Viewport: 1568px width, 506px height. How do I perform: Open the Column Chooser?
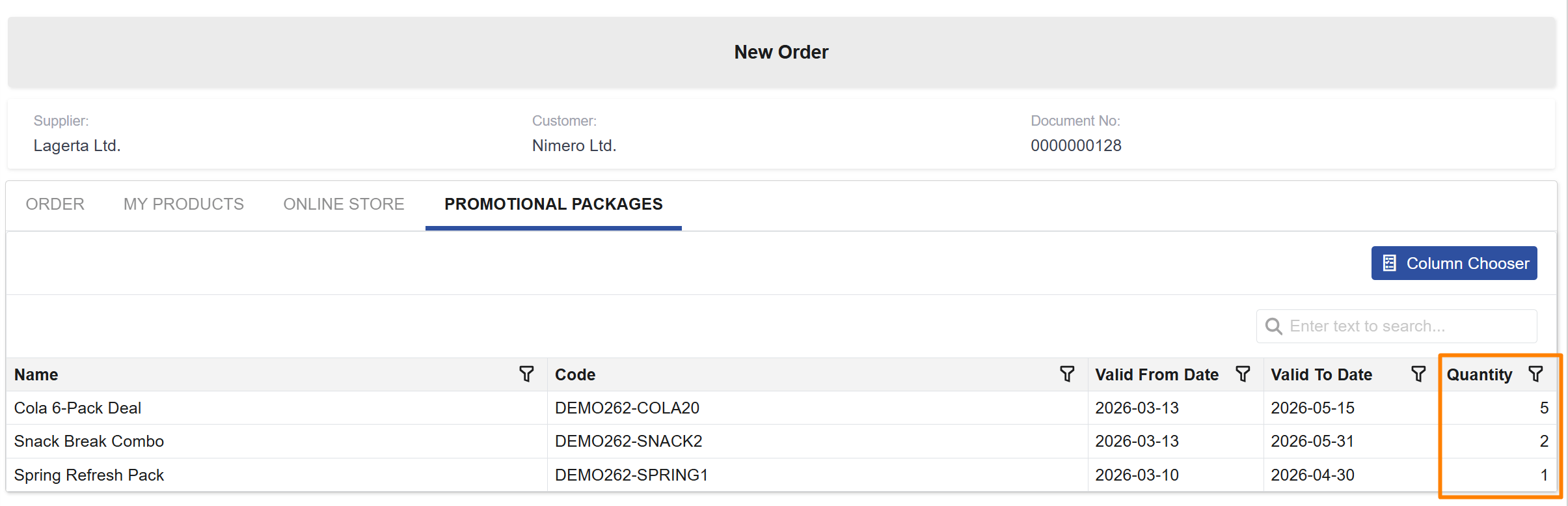tap(1454, 263)
